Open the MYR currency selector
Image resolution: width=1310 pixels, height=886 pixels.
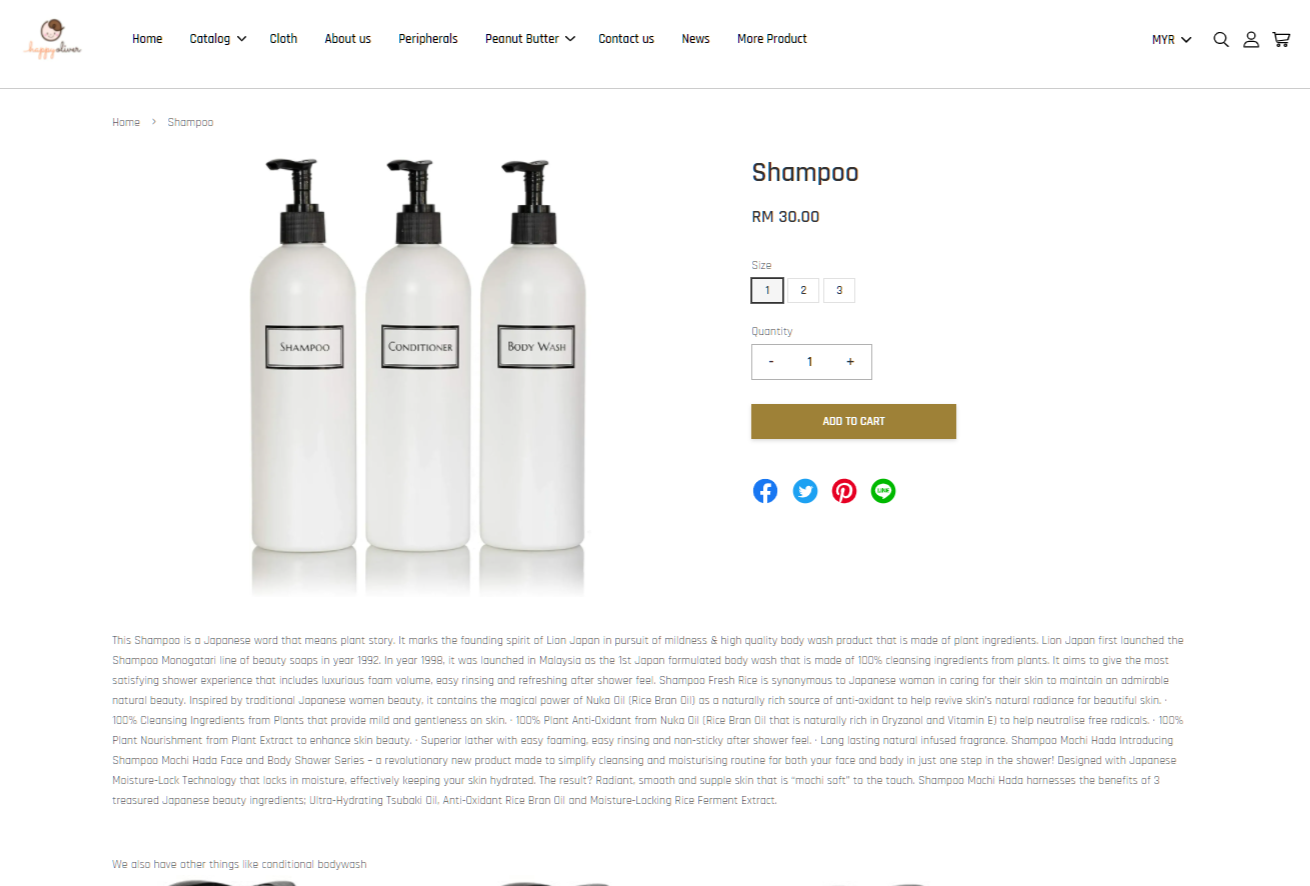pos(1172,40)
